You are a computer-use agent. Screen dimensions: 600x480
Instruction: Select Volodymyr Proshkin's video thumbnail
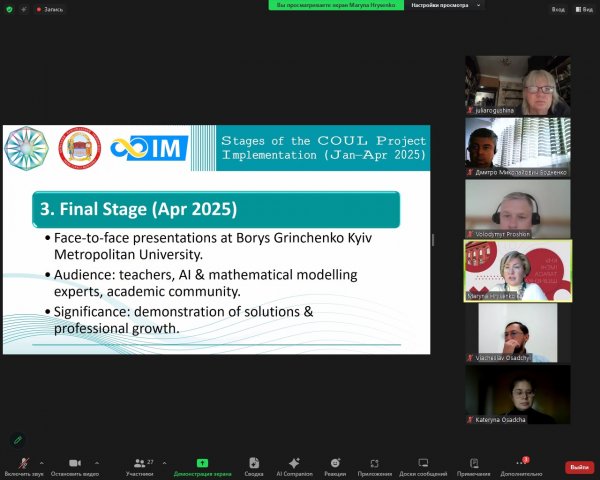(517, 210)
